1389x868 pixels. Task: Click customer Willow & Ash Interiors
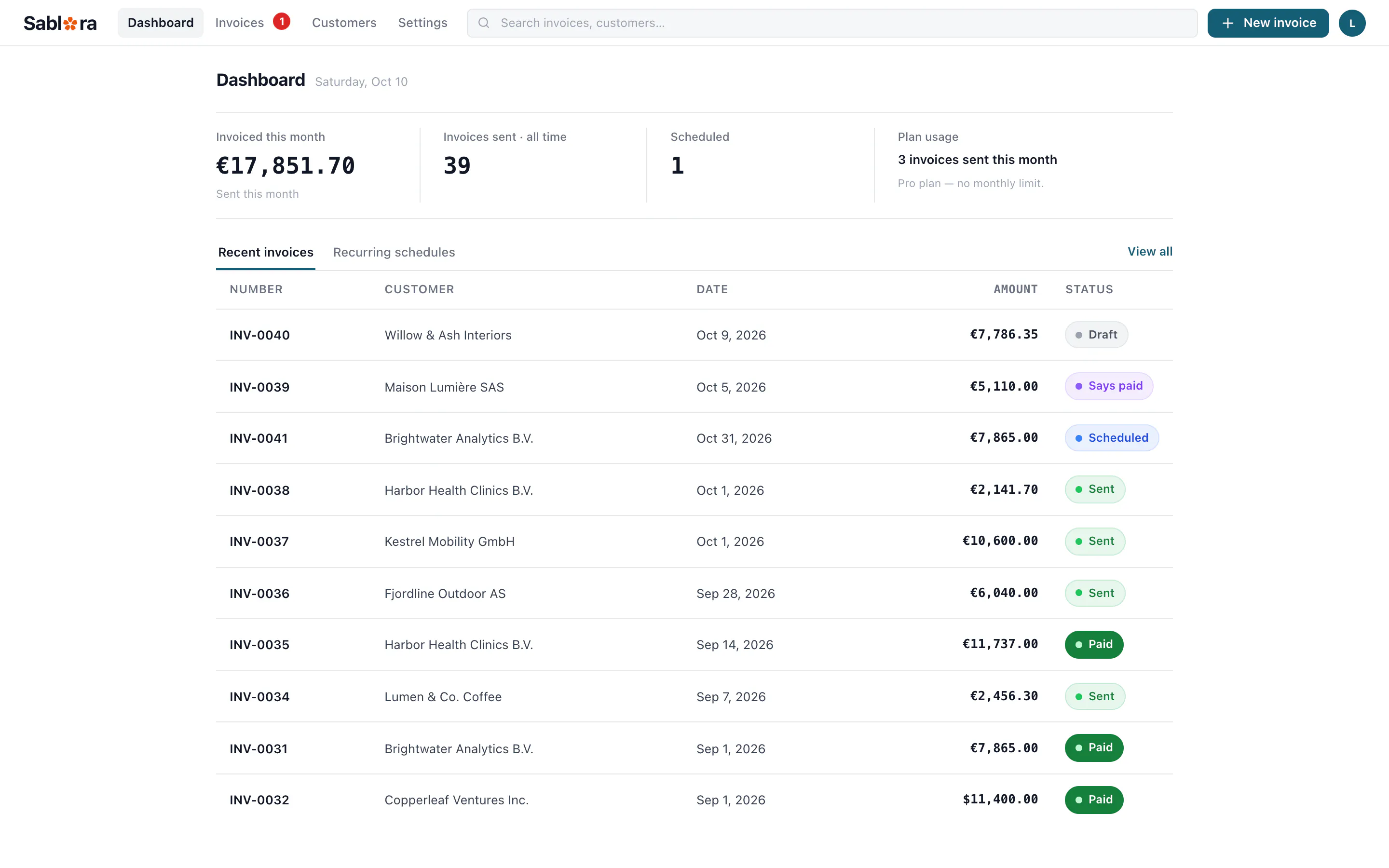click(x=448, y=335)
